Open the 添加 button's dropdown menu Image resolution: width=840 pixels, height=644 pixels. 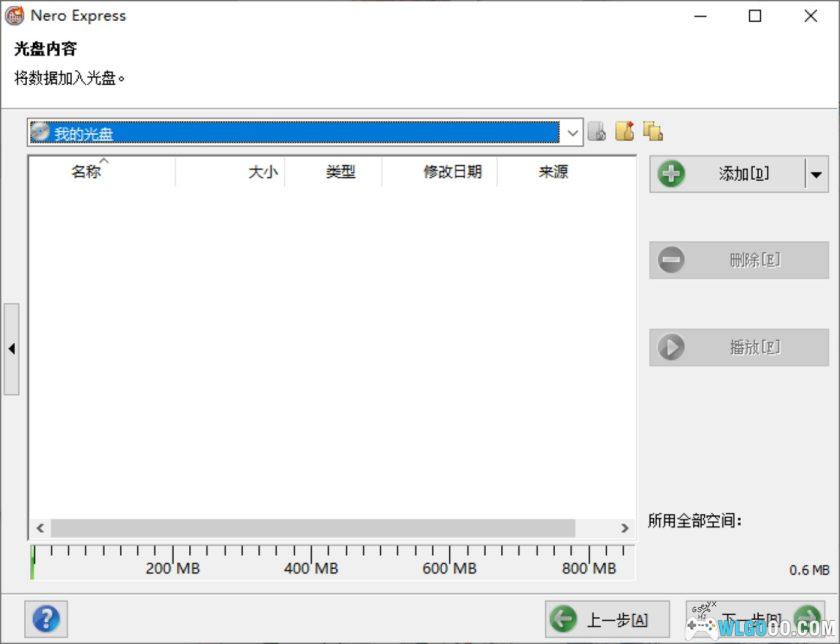tap(816, 173)
